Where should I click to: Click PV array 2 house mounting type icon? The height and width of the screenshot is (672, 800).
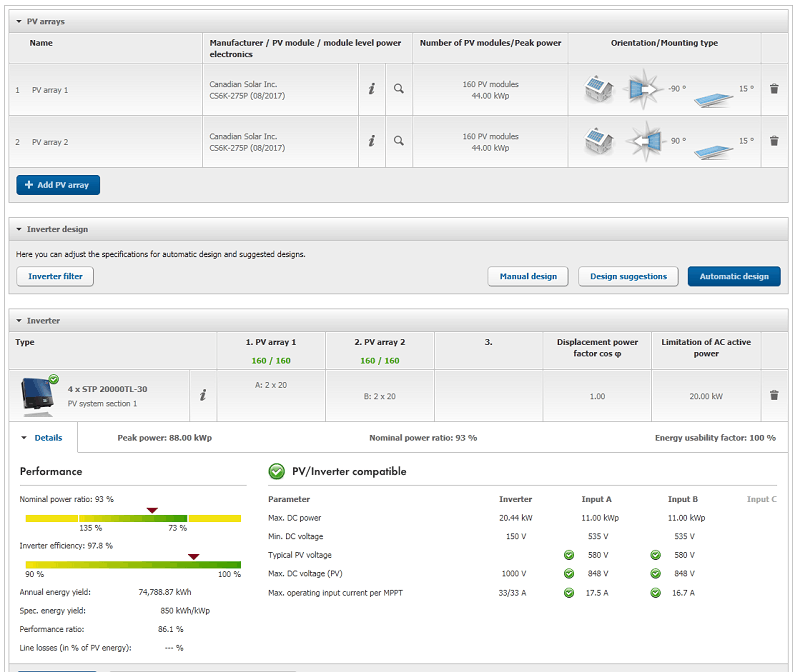(x=599, y=141)
